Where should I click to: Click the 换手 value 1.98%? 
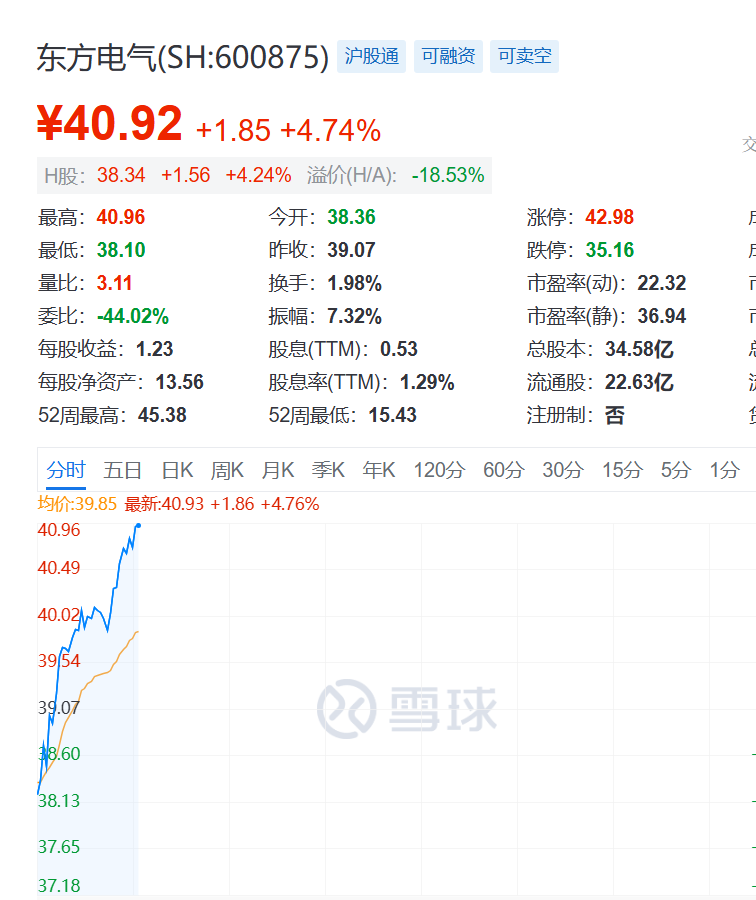[354, 283]
